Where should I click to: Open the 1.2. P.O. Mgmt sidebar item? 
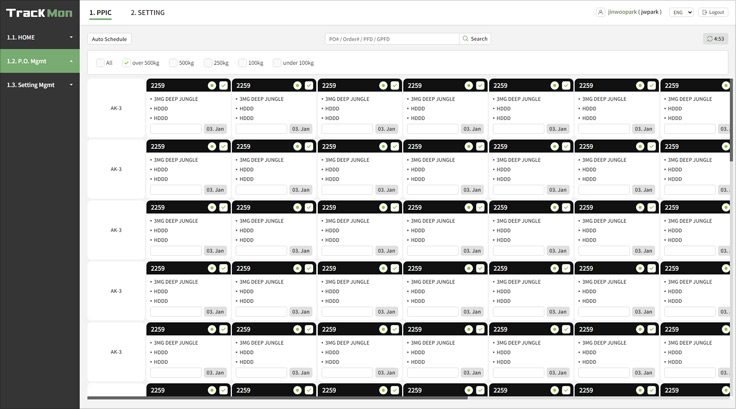39,61
